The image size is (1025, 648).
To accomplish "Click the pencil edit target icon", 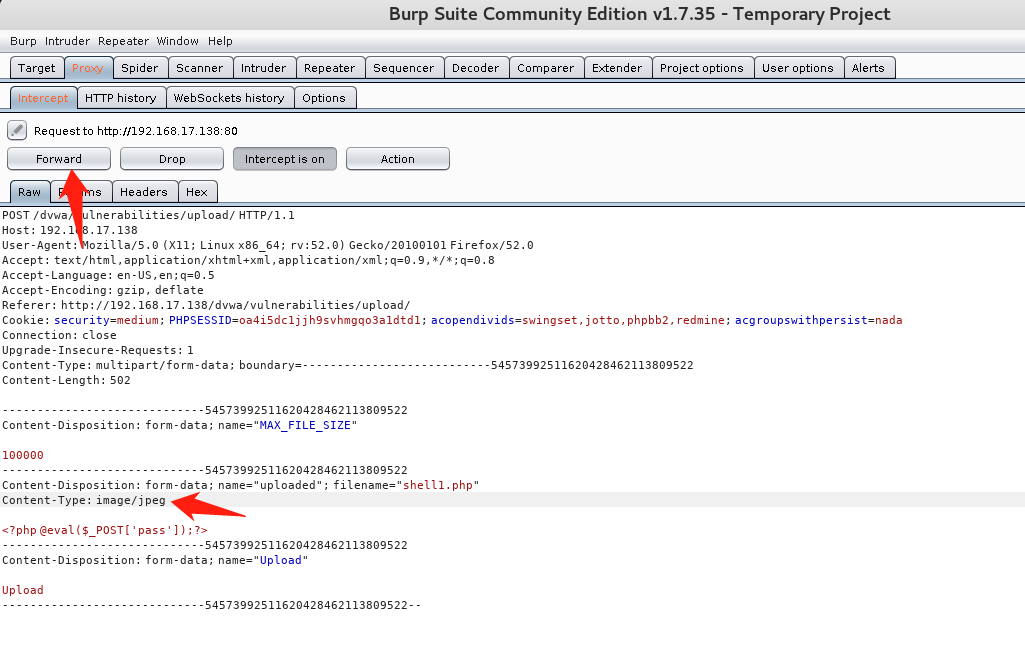I will point(17,130).
